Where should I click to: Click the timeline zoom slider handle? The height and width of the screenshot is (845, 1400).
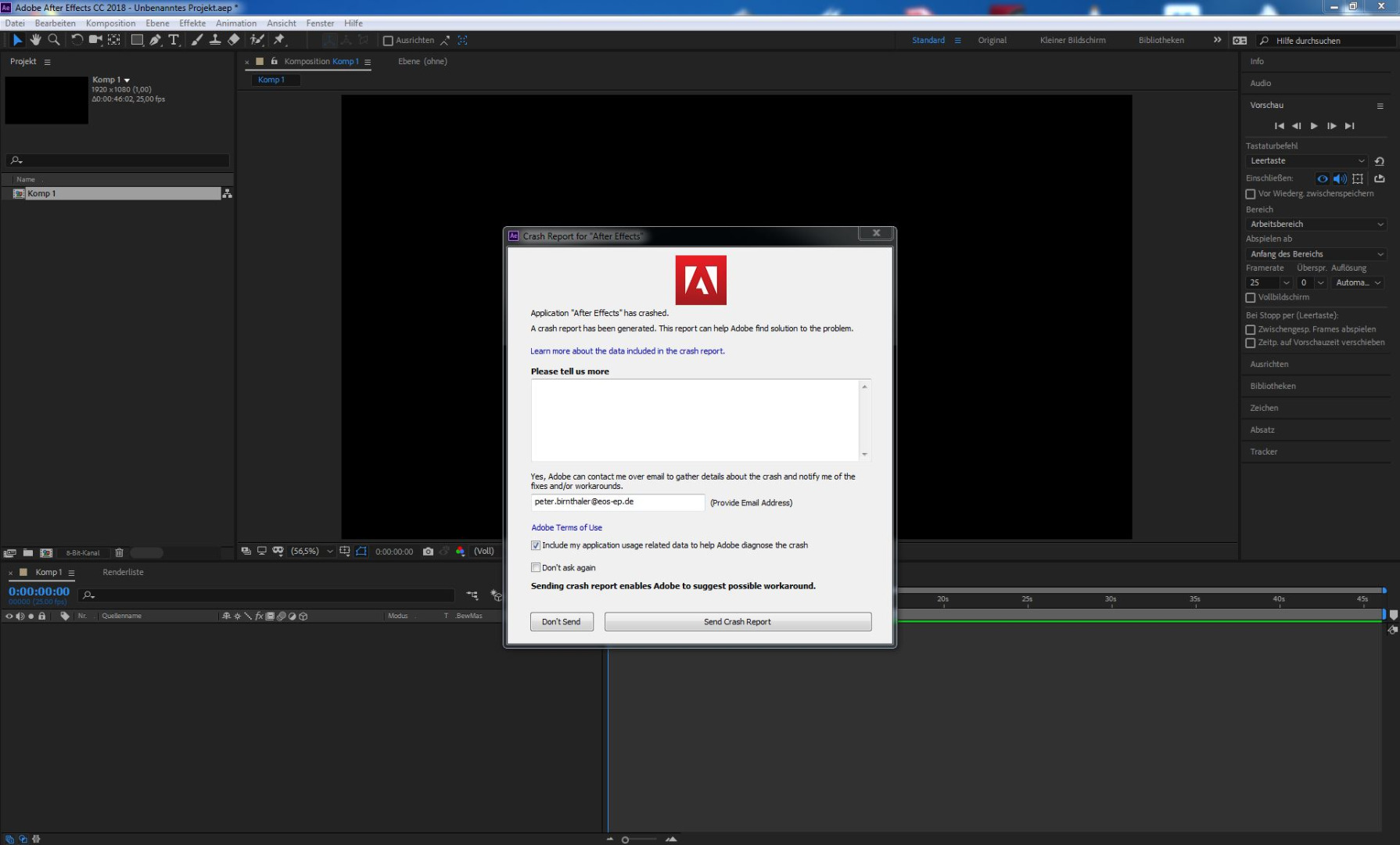click(x=625, y=840)
